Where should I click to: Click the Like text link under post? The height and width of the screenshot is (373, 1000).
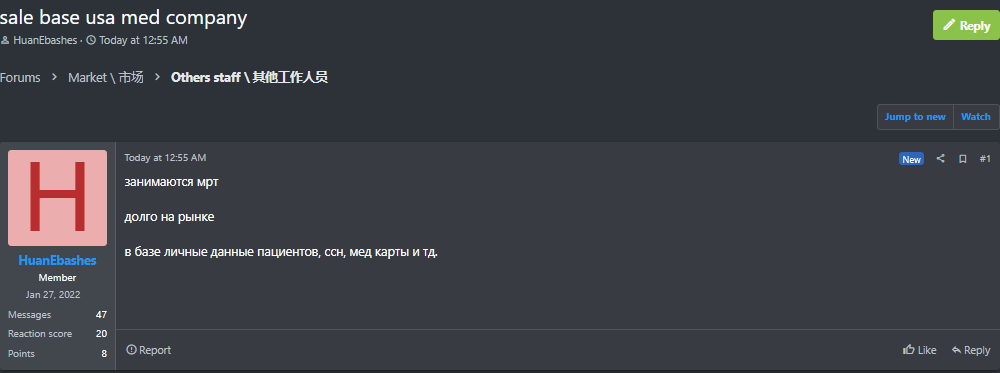pyautogui.click(x=927, y=350)
